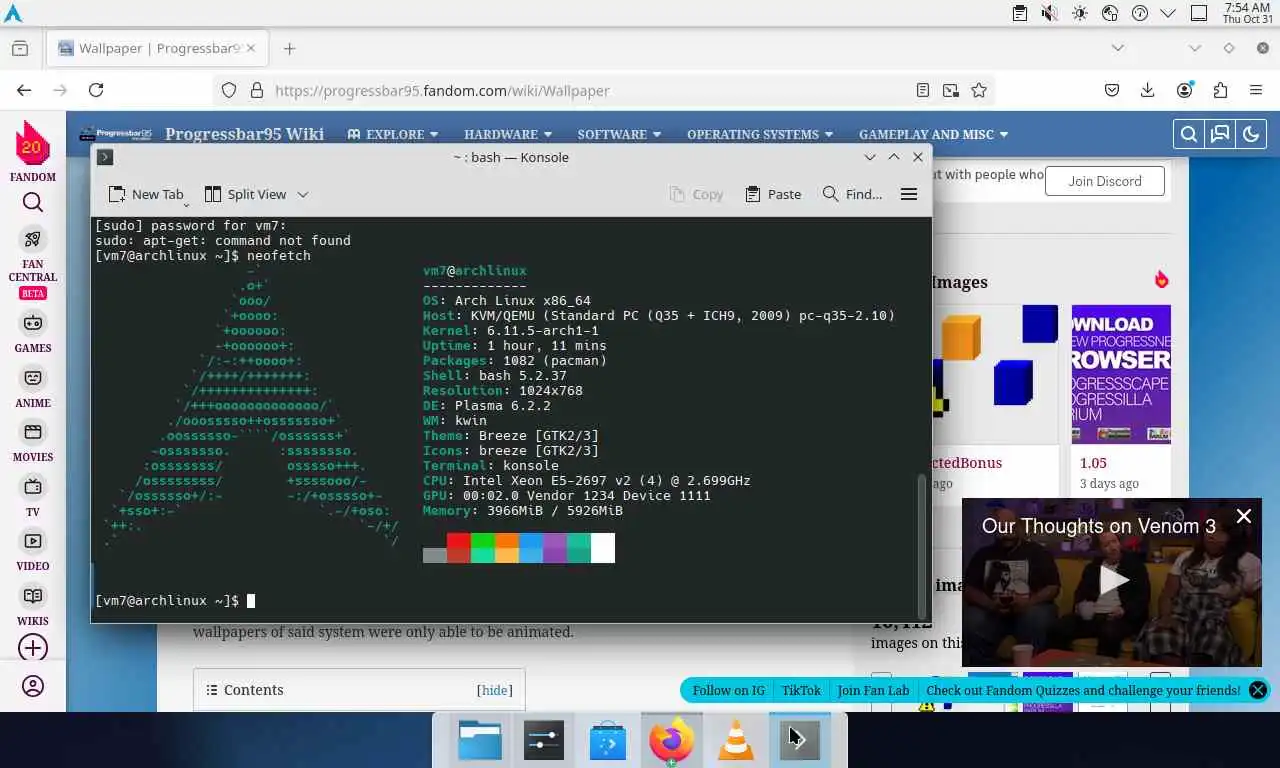
Task: Open Fandom sidebar search
Action: [33, 203]
